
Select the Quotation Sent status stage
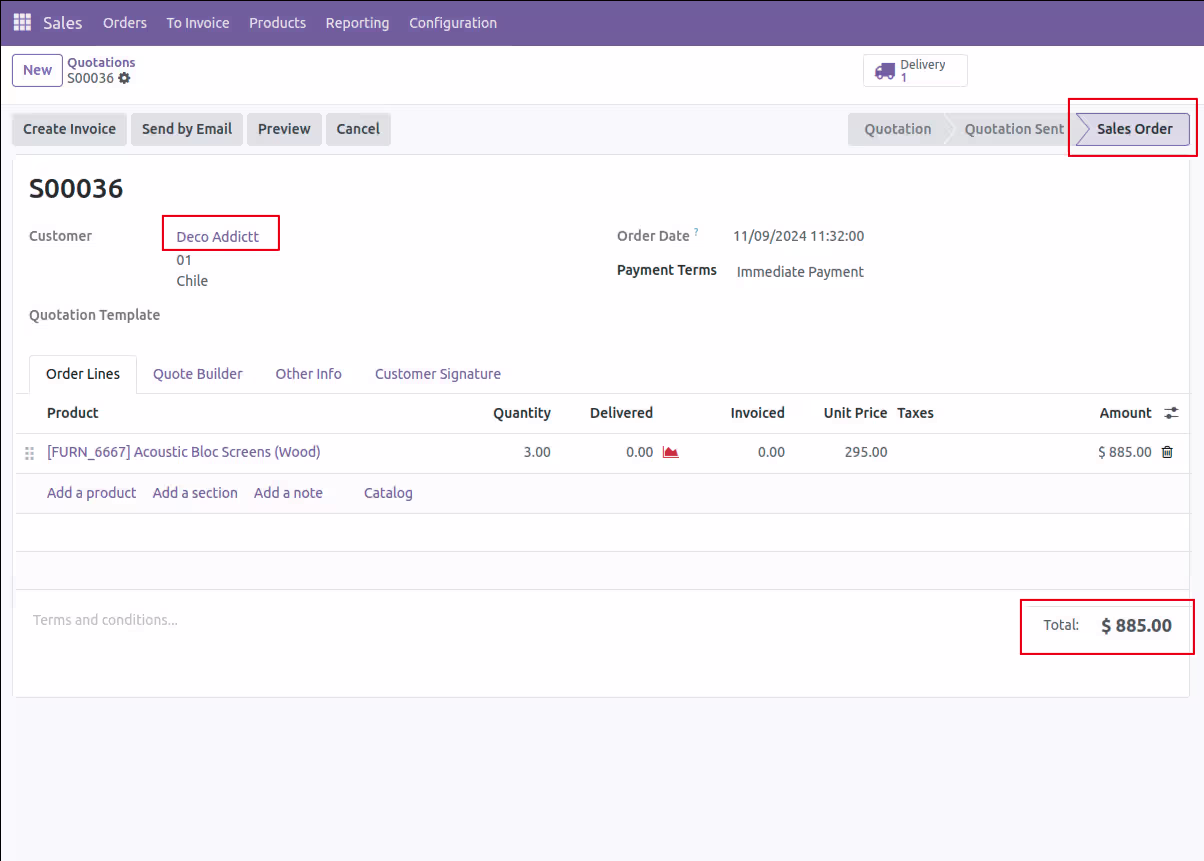click(x=1013, y=129)
